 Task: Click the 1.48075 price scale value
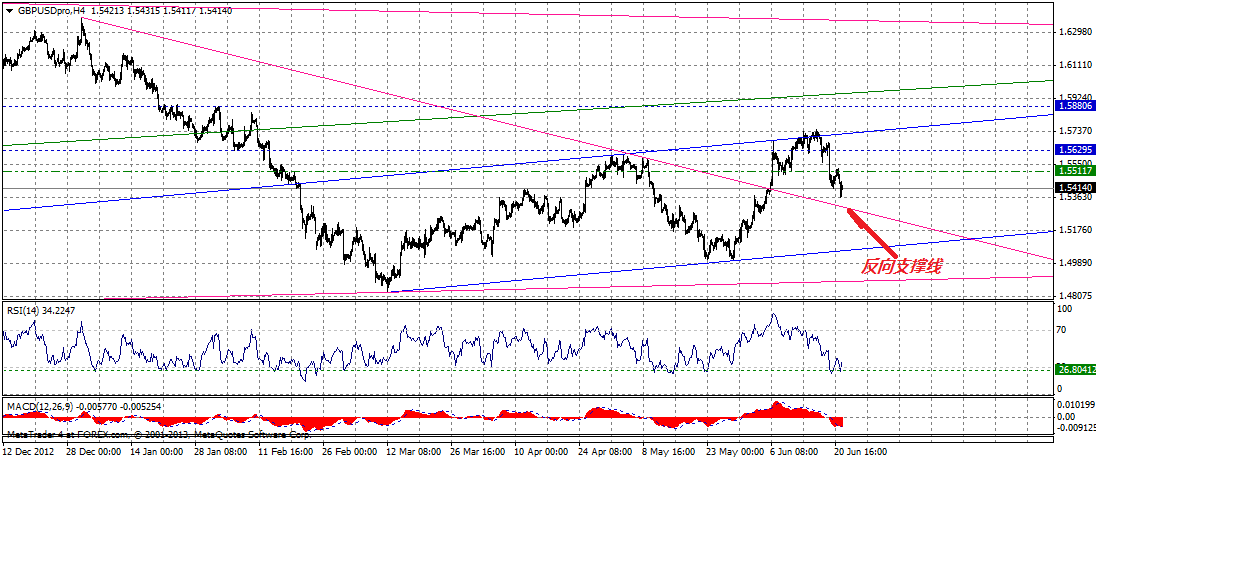[1075, 296]
